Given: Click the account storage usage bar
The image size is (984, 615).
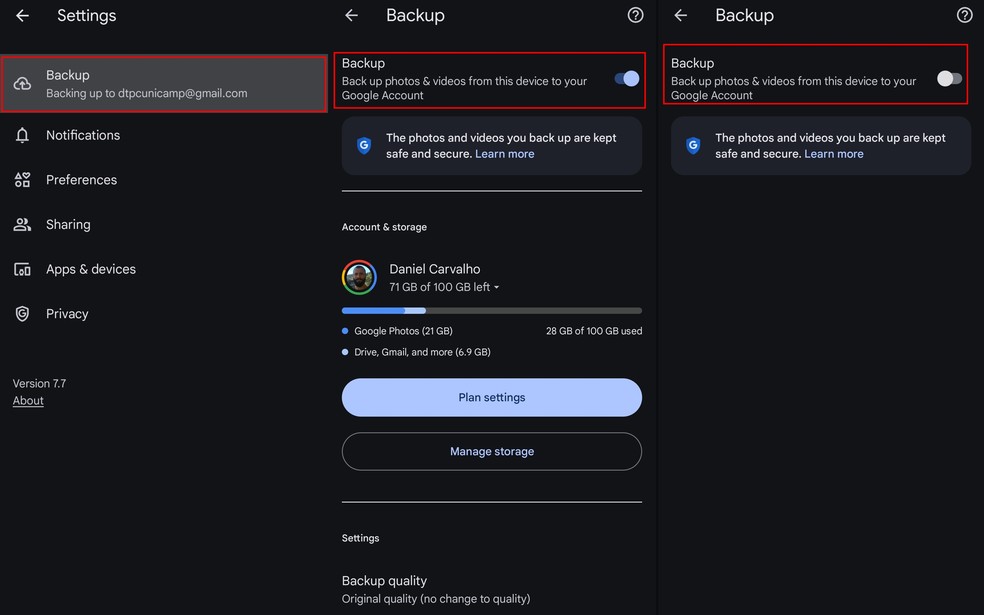Looking at the screenshot, I should click(491, 311).
